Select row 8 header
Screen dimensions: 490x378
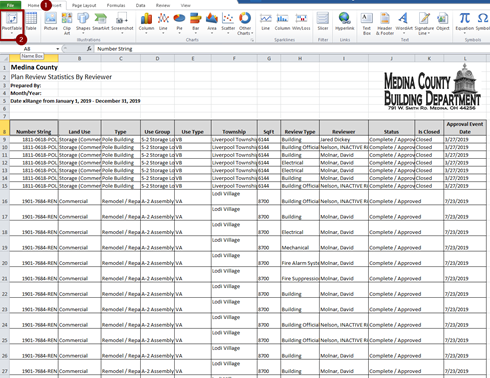pos(5,128)
